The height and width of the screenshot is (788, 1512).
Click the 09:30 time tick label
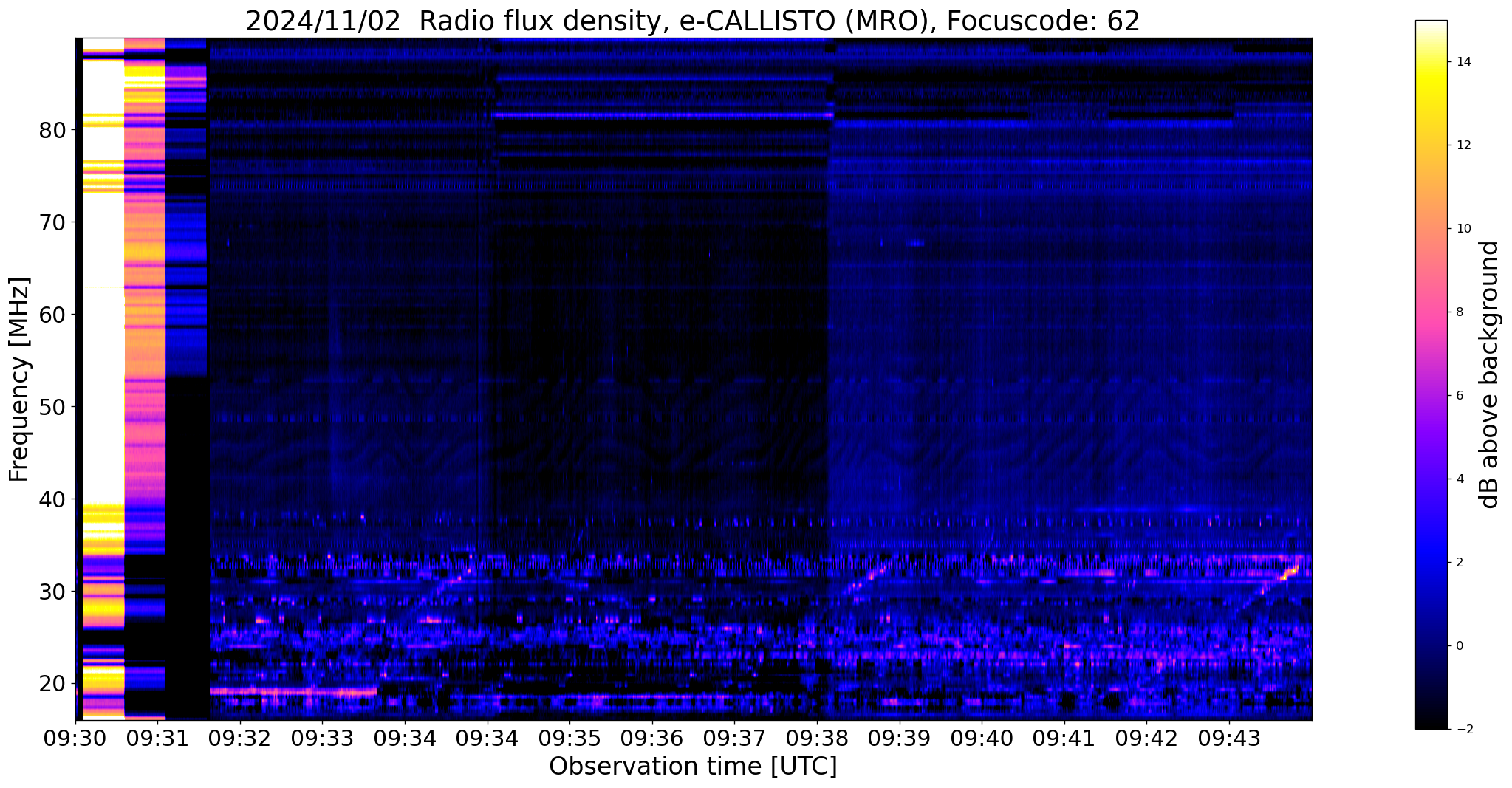coord(75,738)
